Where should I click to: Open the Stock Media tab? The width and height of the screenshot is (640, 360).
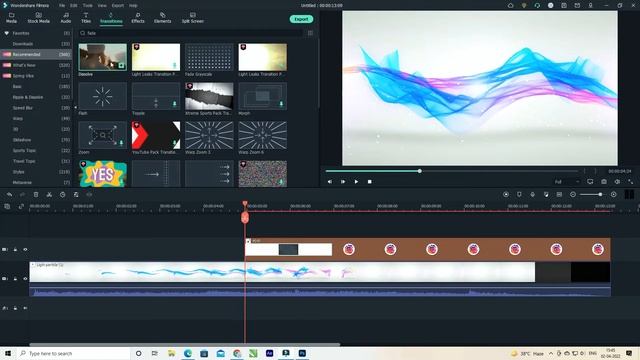point(38,18)
